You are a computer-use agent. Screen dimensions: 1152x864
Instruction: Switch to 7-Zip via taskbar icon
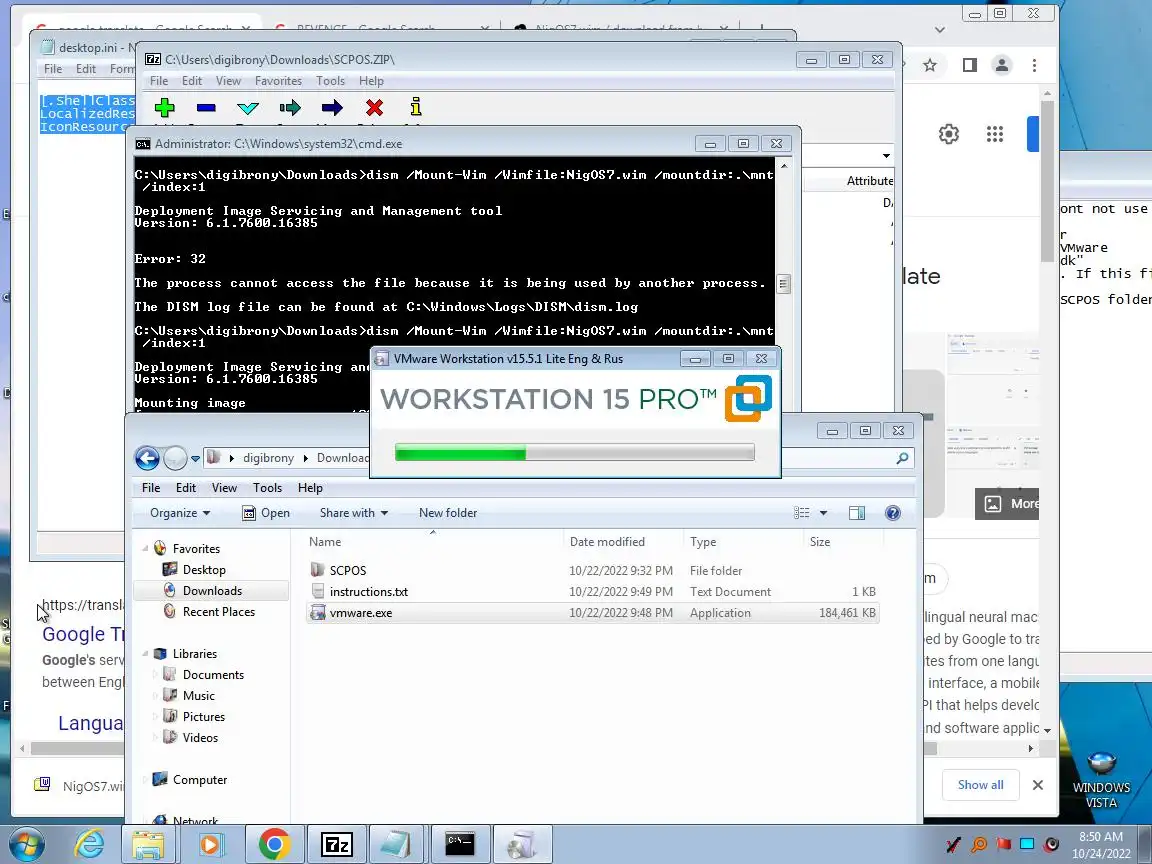click(336, 844)
